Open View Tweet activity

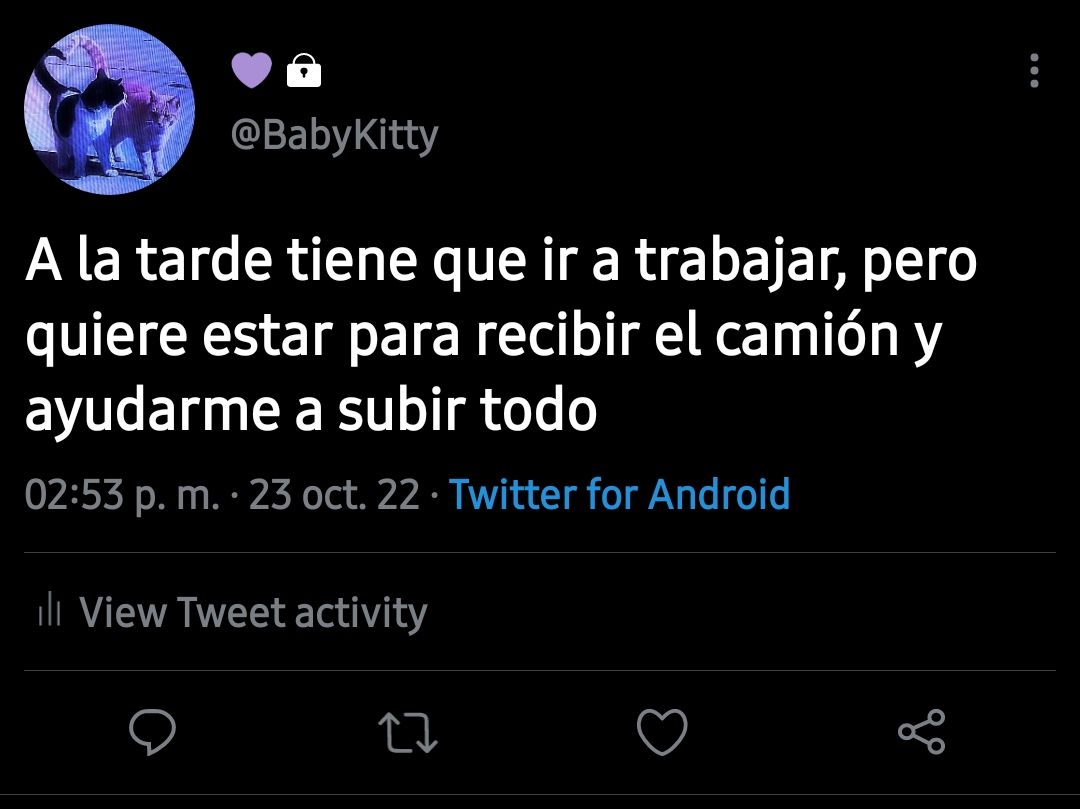pyautogui.click(x=233, y=611)
